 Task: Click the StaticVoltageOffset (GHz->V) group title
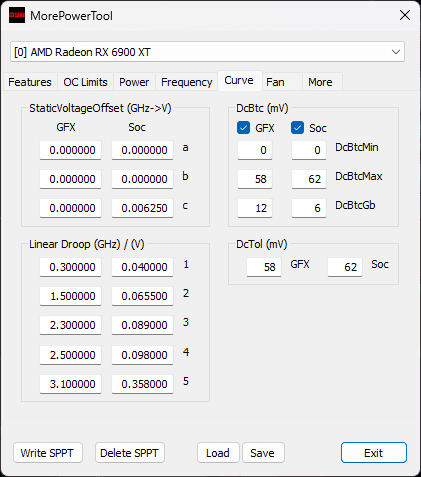point(100,108)
